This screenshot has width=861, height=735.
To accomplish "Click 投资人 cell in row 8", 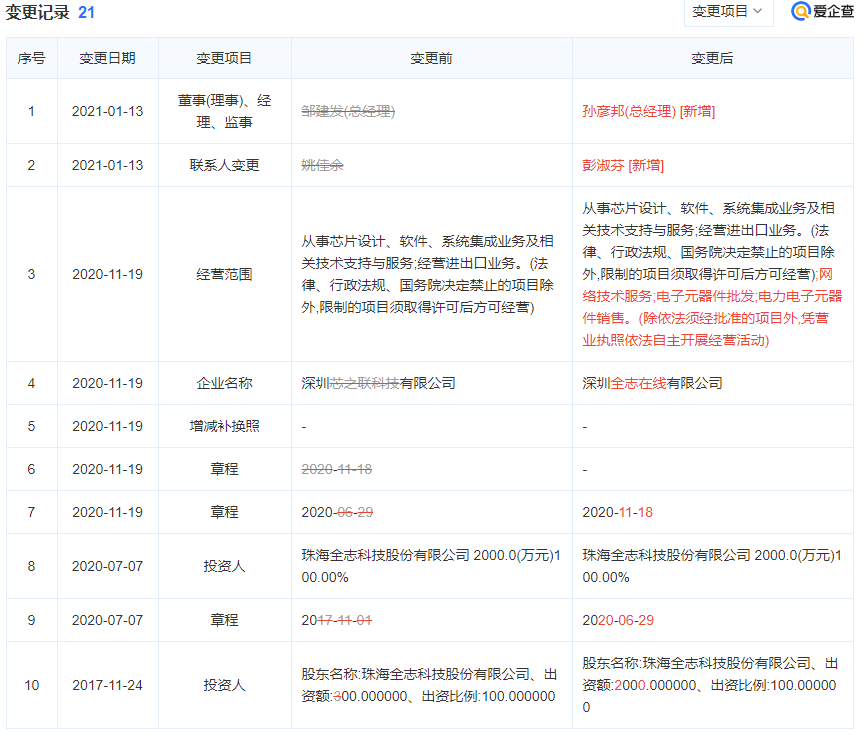I will click(x=224, y=566).
